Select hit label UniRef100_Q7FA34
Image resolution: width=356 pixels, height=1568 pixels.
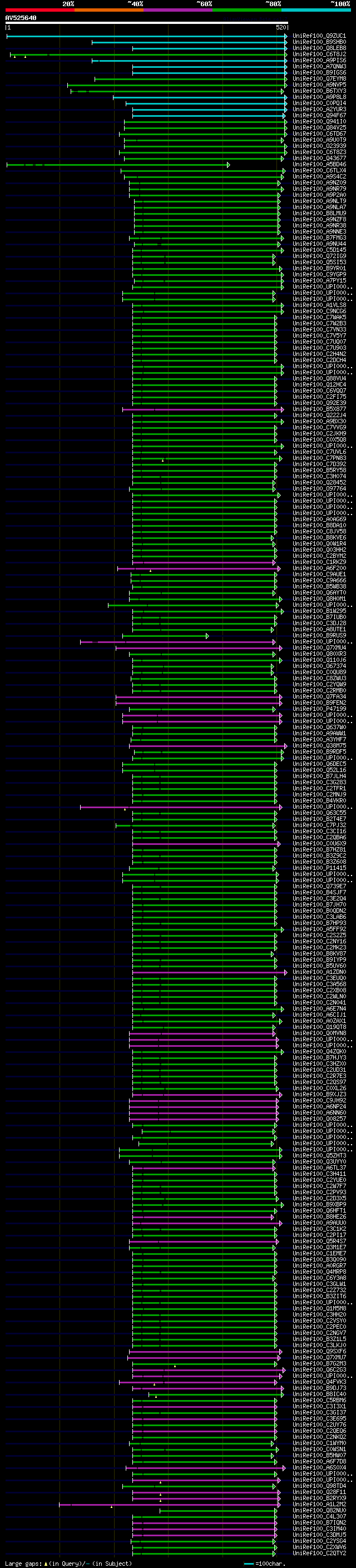click(x=319, y=697)
